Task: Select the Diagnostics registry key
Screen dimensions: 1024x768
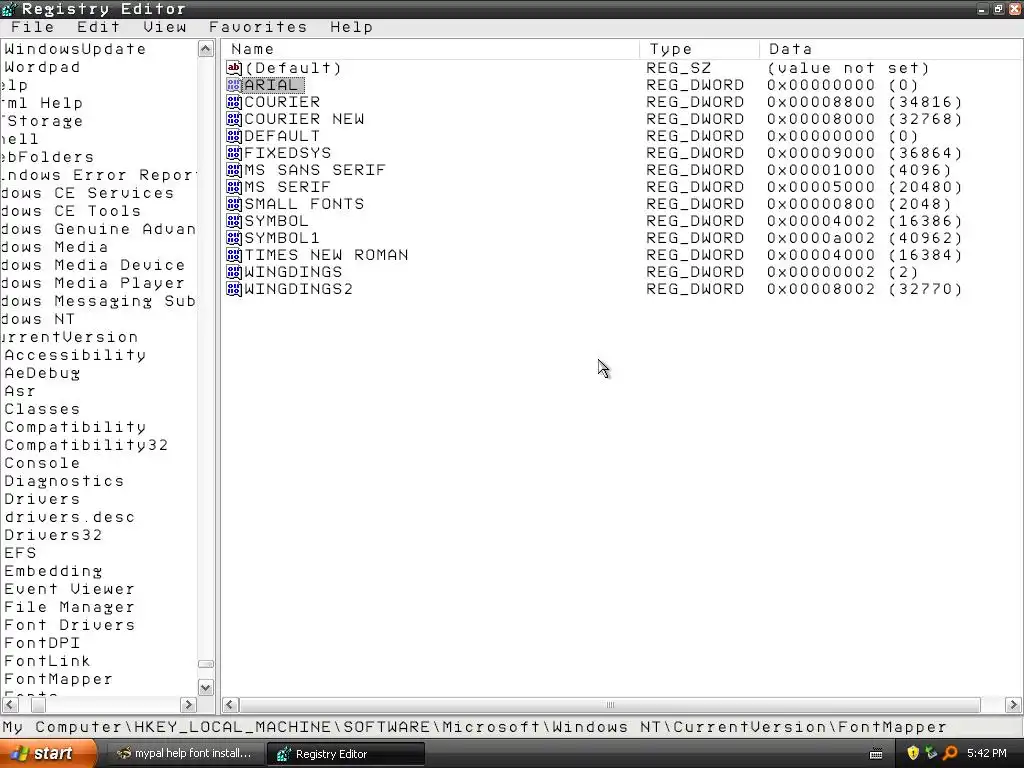Action: 64,481
